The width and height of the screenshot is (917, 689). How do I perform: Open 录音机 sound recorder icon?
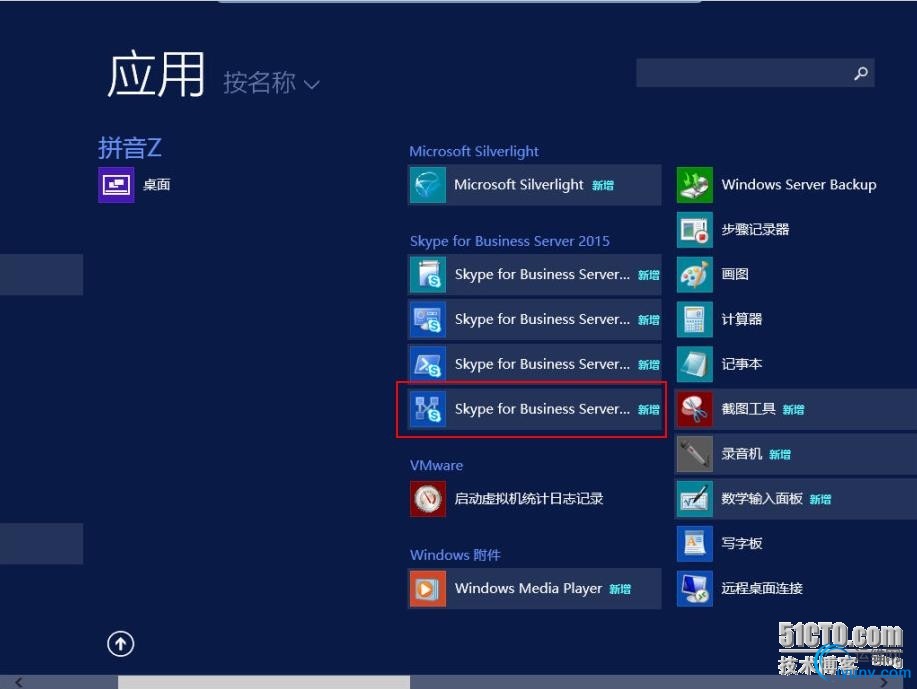coord(695,454)
